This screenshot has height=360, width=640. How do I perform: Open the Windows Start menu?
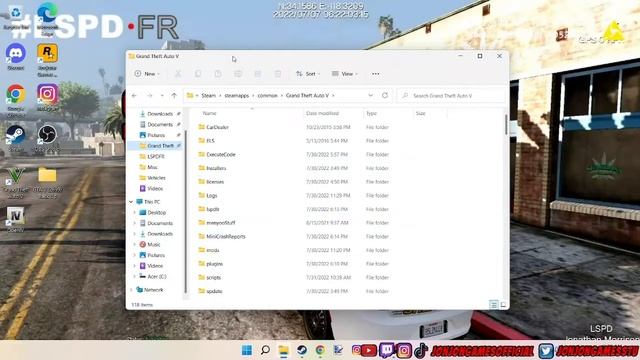[247, 350]
